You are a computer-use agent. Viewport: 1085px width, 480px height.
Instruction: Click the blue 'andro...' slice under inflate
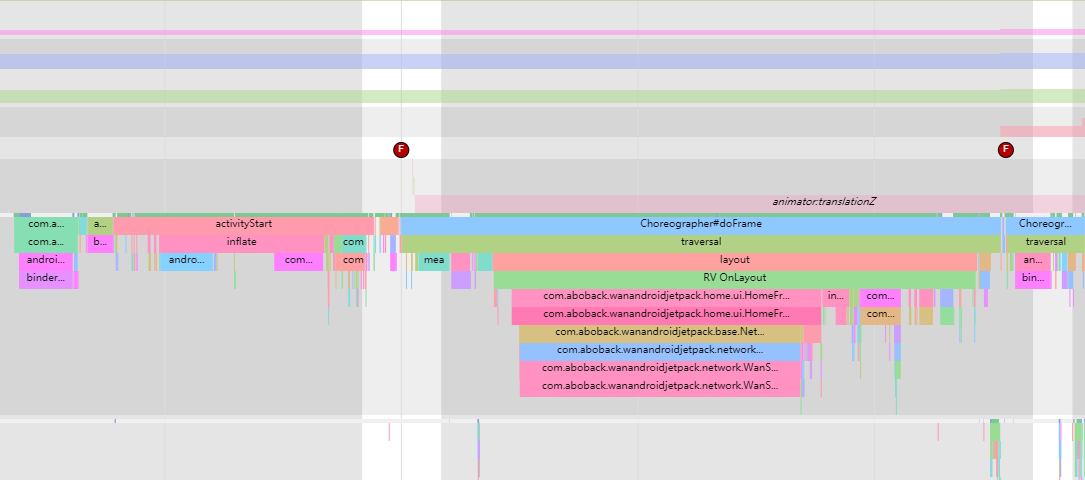[x=186, y=261]
